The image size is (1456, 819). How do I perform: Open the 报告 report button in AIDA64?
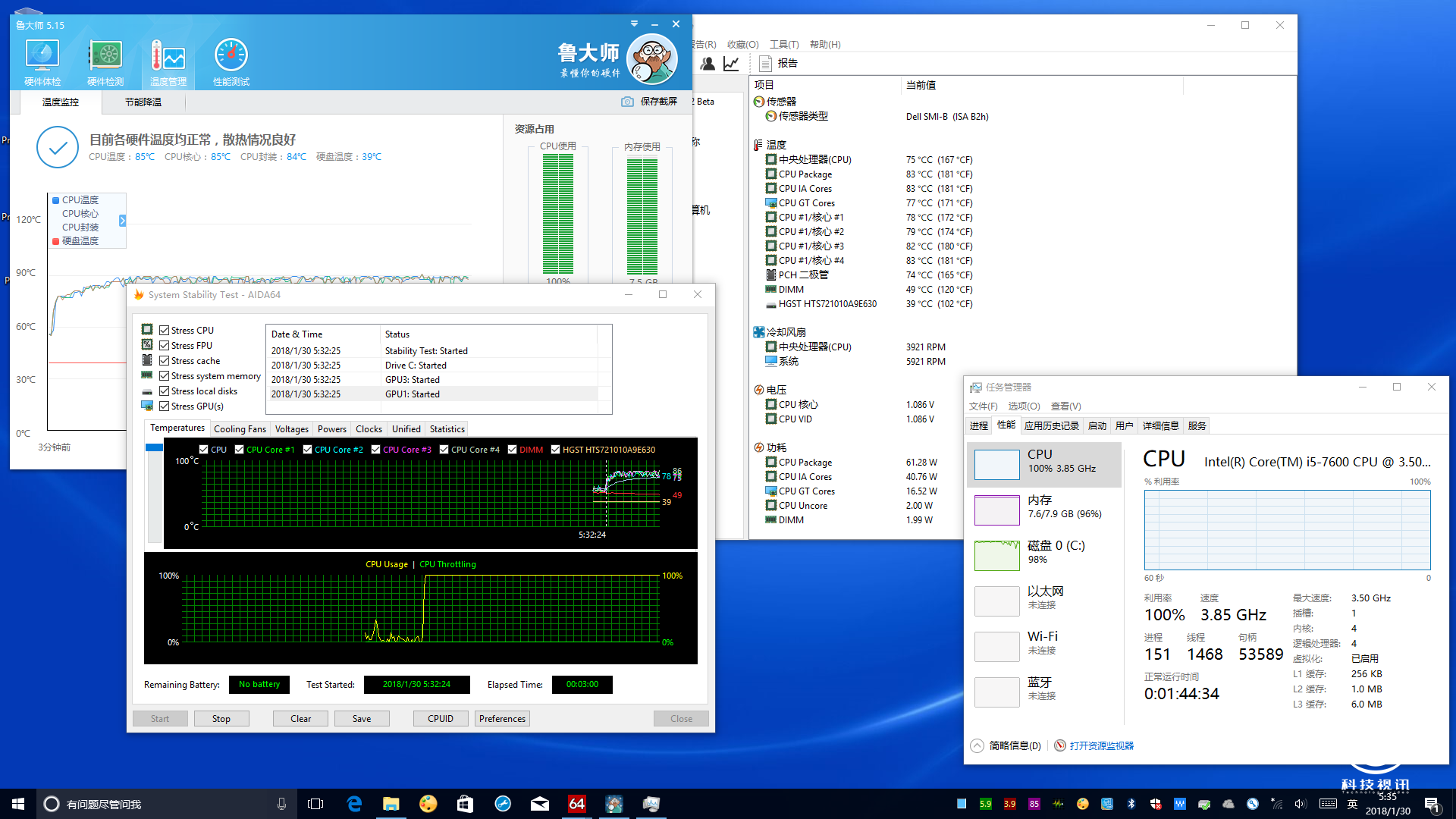pyautogui.click(x=778, y=64)
